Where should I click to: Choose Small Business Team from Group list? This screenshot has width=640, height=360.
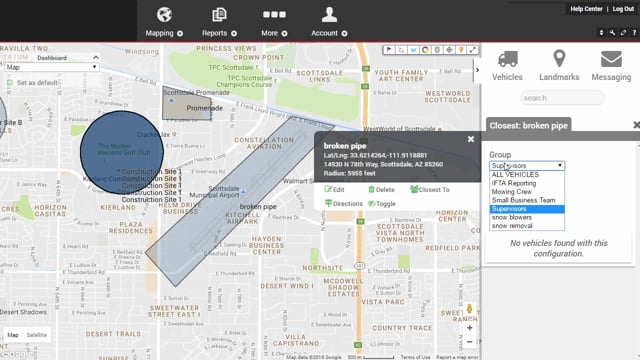(x=527, y=200)
